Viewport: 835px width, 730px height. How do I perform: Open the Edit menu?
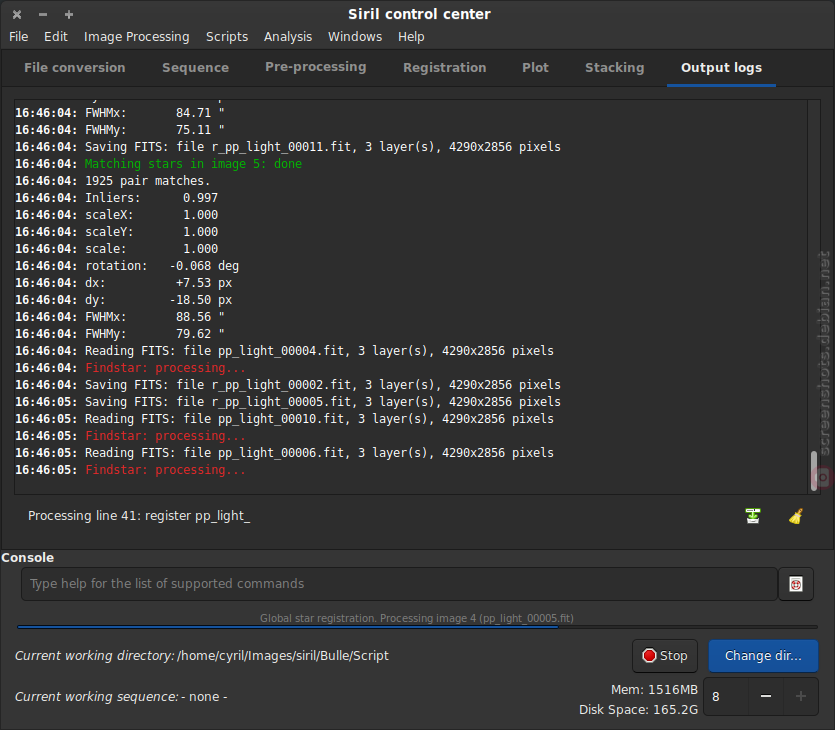[55, 37]
